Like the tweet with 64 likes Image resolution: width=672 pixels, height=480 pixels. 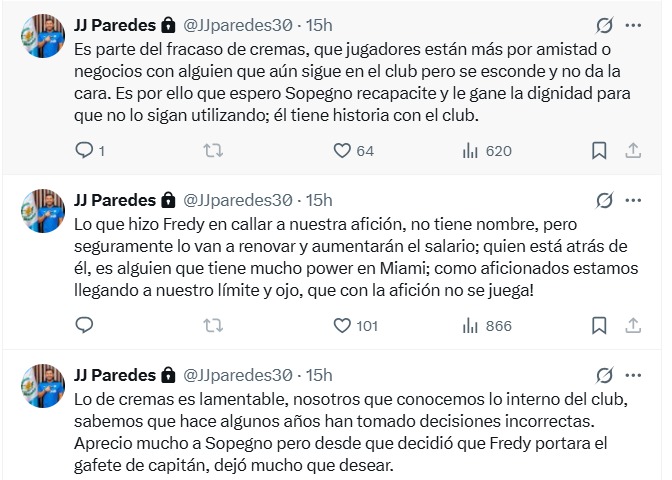coord(342,150)
